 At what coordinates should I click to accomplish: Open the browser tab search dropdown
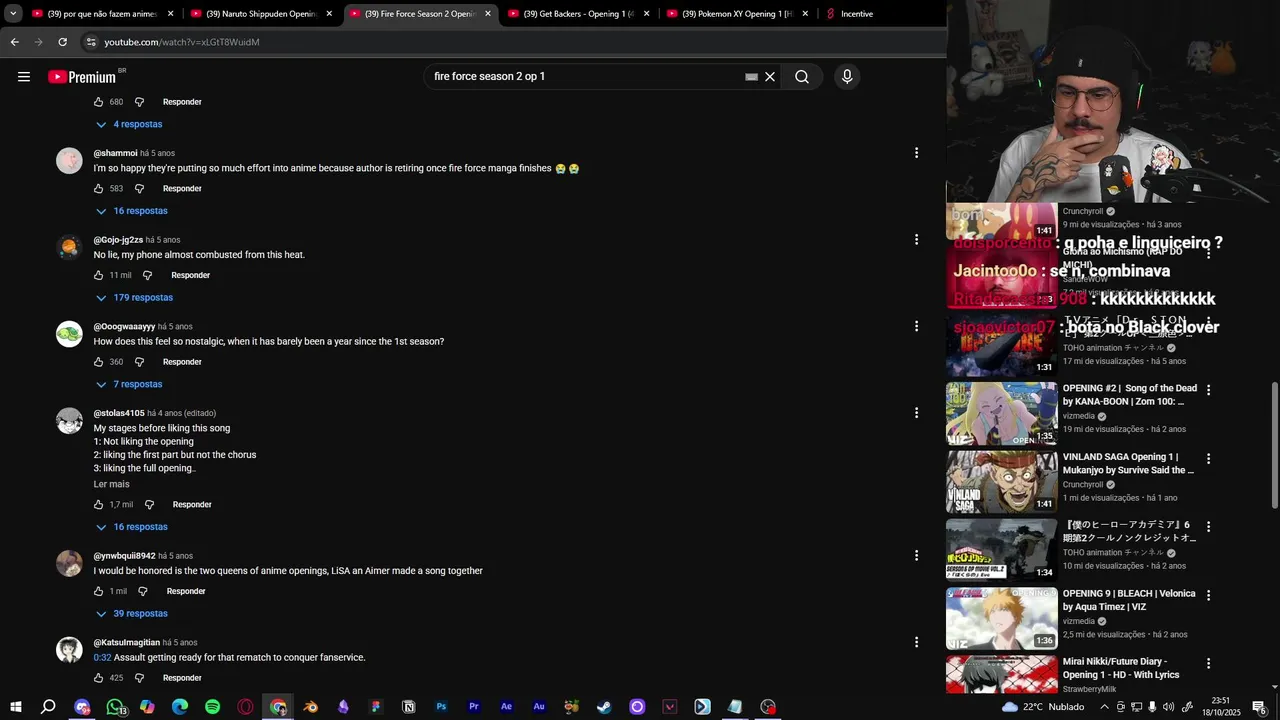pos(13,14)
